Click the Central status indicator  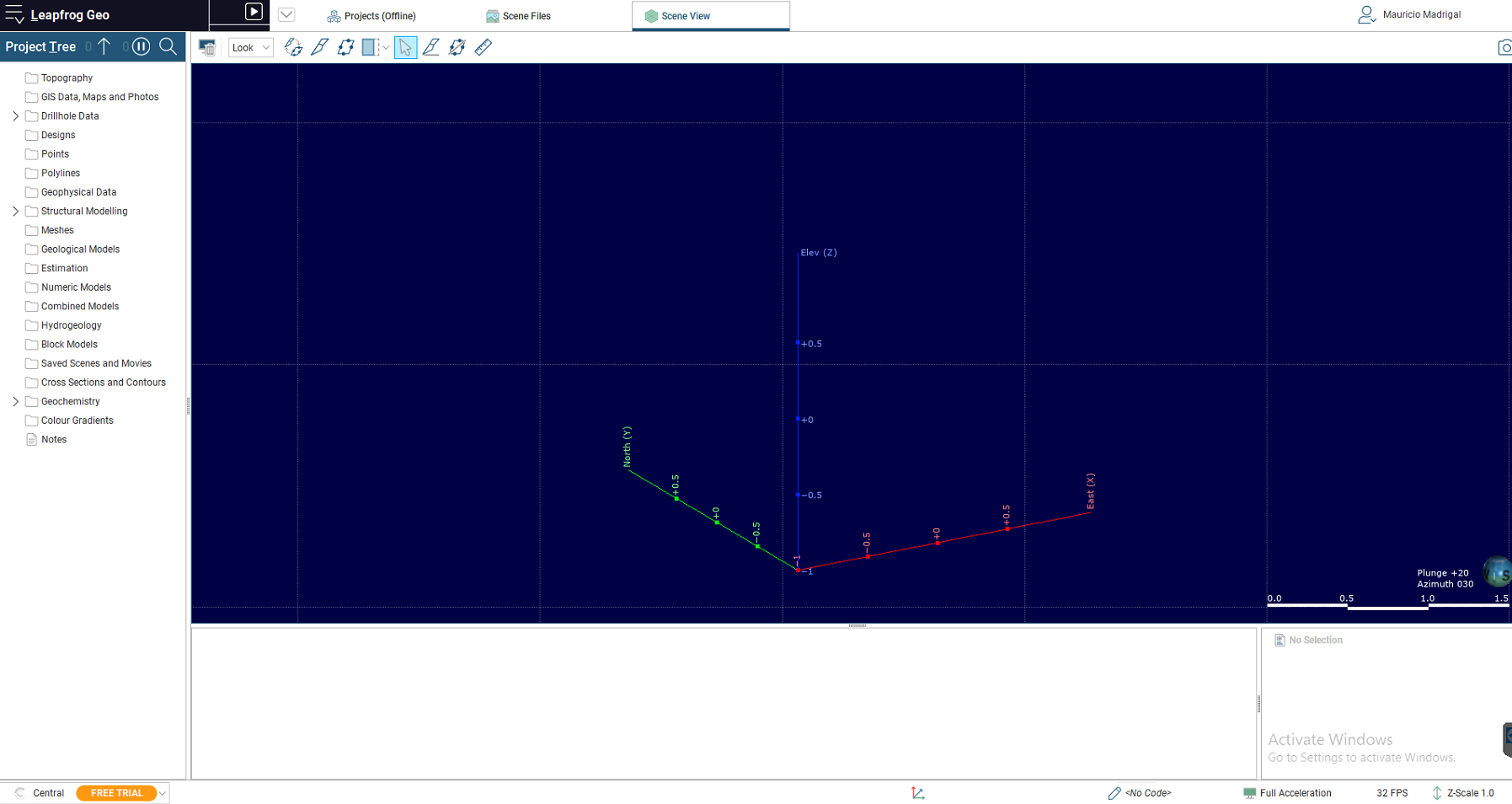(x=40, y=793)
